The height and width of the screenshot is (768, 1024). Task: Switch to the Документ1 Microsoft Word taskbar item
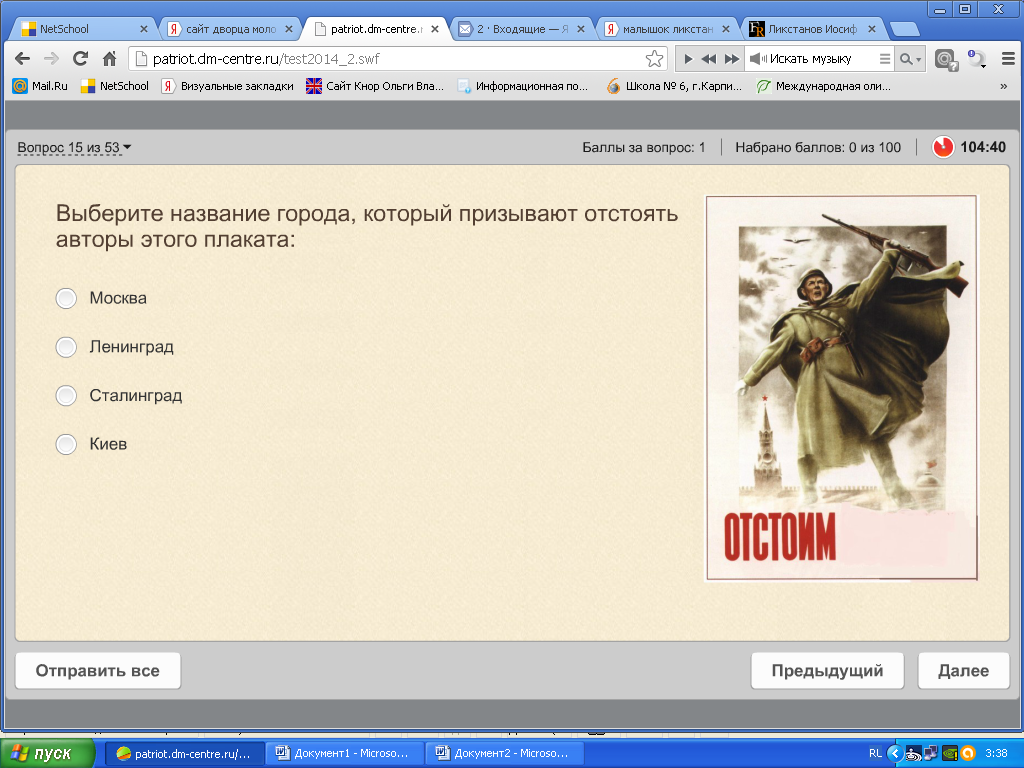pyautogui.click(x=345, y=754)
